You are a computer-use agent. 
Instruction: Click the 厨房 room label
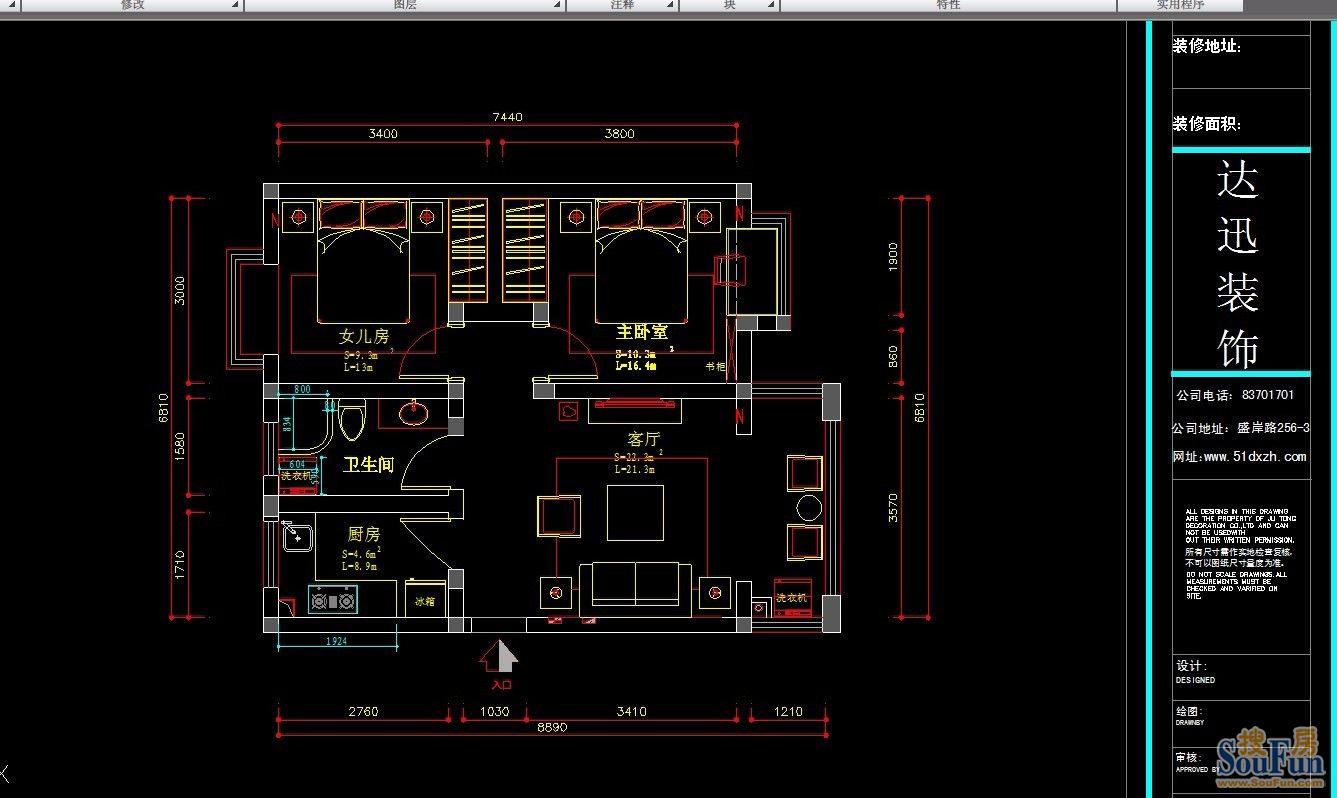tap(364, 535)
